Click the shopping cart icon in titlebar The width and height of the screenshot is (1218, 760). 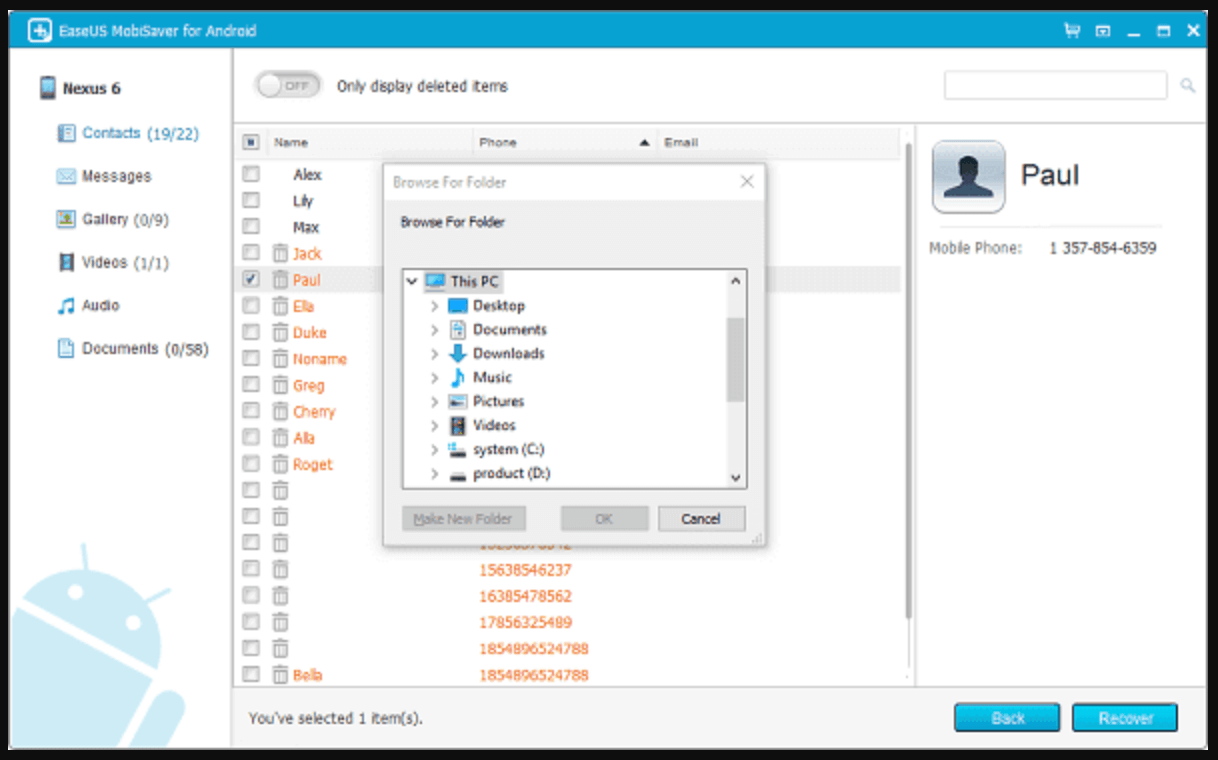[1070, 30]
